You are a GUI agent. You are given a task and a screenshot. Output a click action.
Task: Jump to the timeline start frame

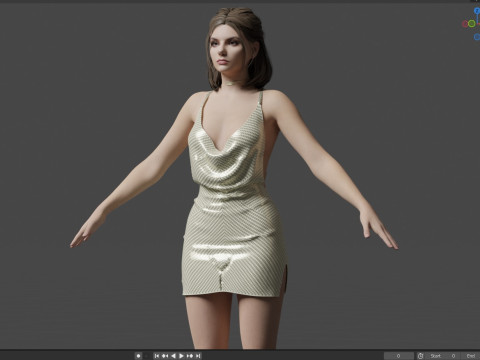click(157, 356)
